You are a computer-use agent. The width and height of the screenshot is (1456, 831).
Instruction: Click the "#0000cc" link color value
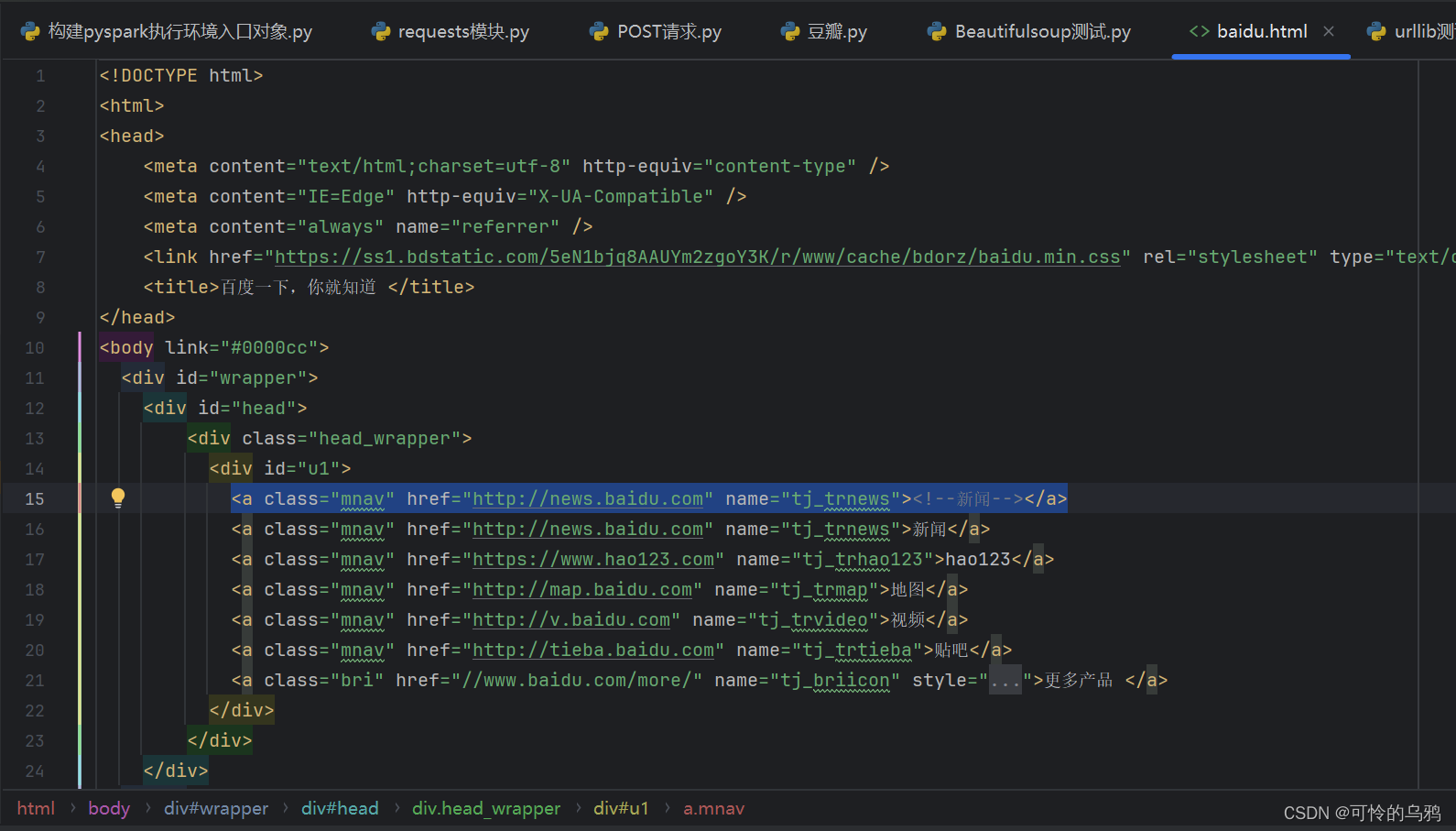pyautogui.click(x=269, y=347)
